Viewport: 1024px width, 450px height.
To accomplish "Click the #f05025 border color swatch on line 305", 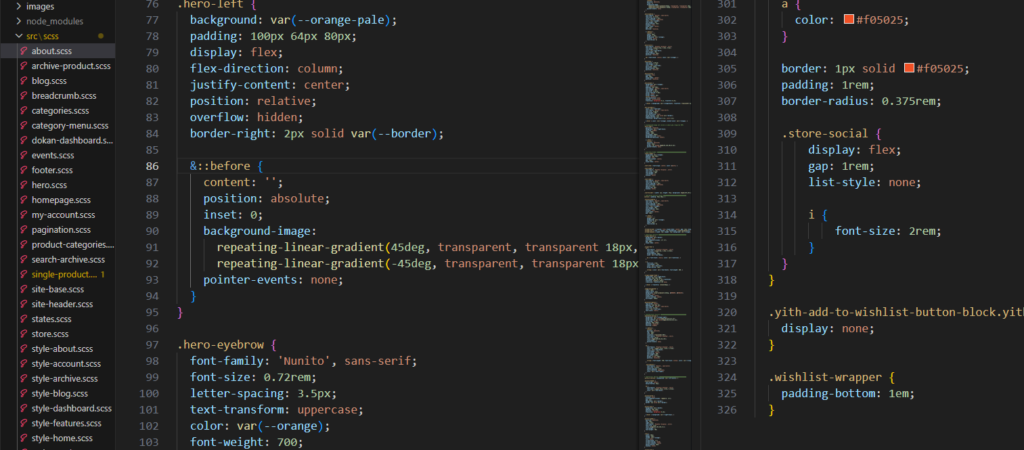I will [x=909, y=69].
